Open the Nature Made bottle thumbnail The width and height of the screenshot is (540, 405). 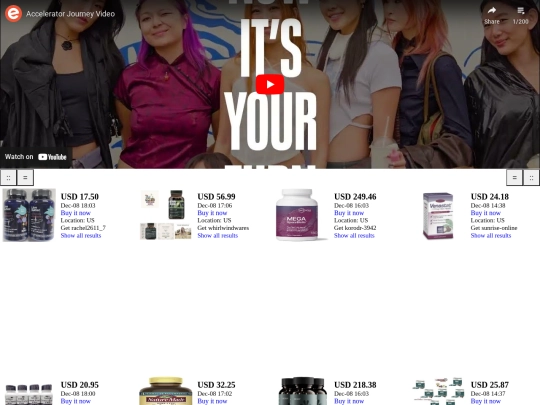click(x=166, y=391)
